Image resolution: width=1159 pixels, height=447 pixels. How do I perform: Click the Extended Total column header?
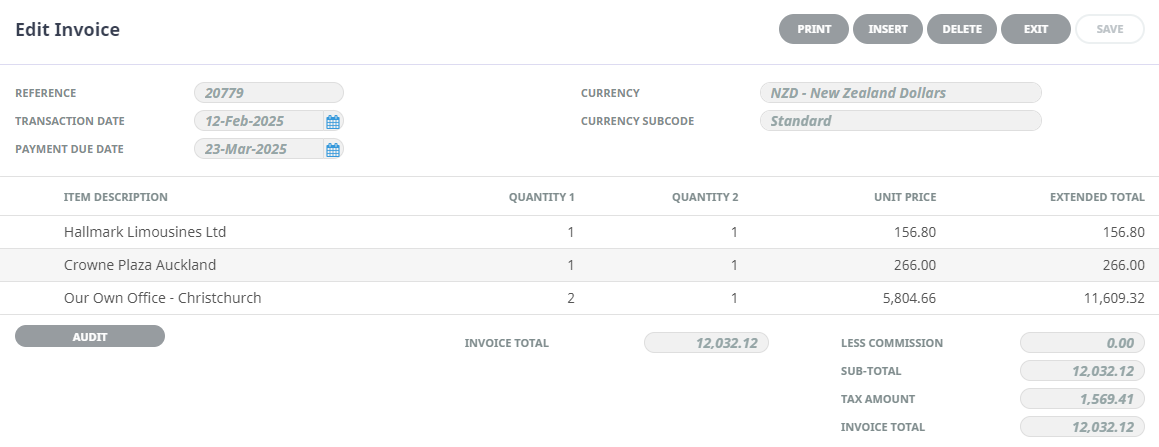click(x=1097, y=197)
